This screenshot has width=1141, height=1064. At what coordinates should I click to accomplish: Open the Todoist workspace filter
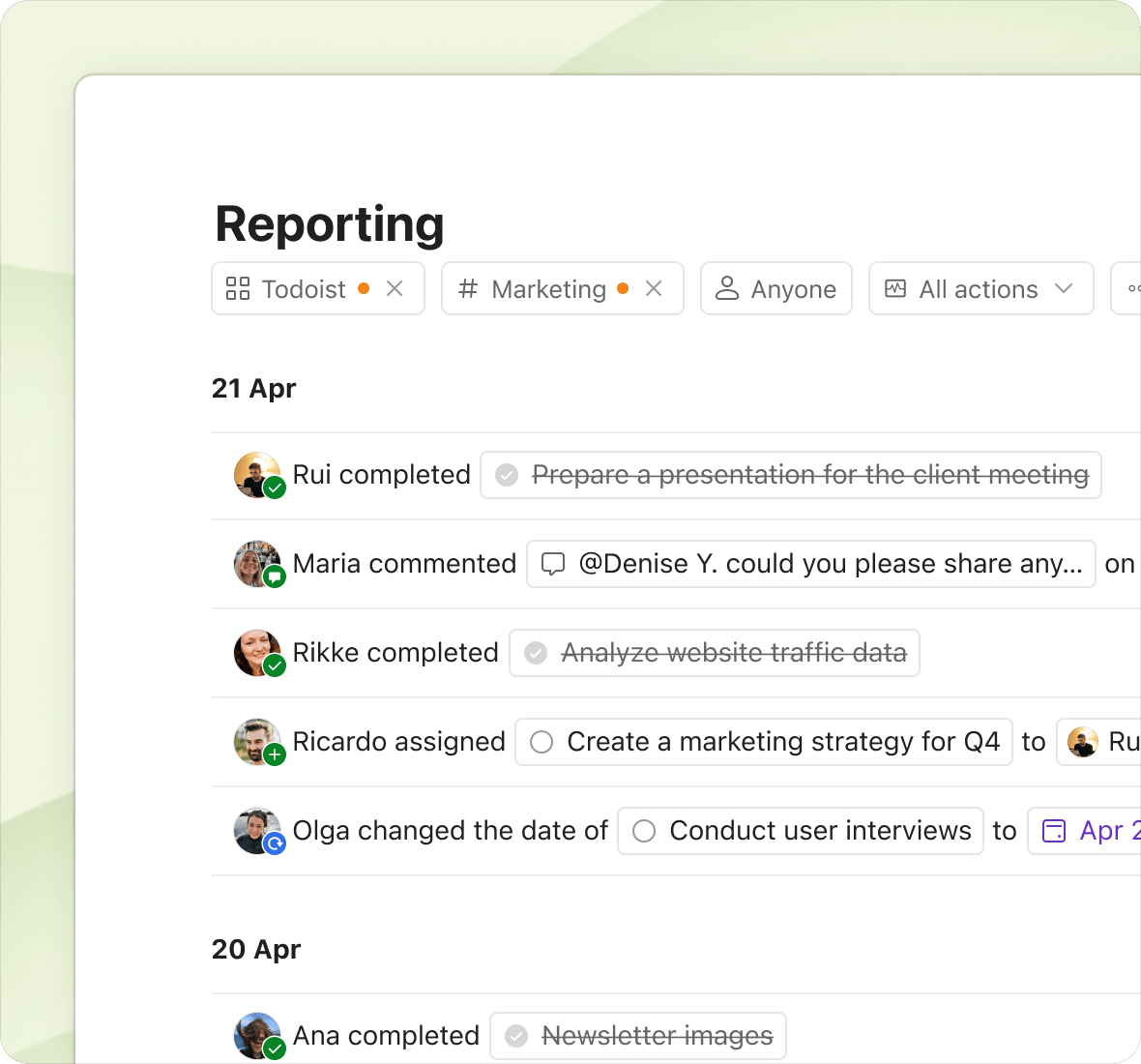tap(318, 289)
